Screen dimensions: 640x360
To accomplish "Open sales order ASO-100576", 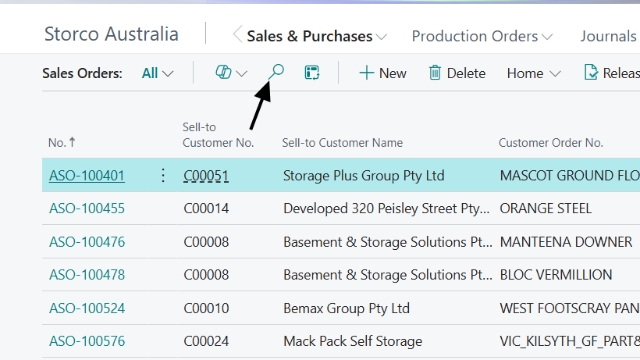I will point(87,341).
